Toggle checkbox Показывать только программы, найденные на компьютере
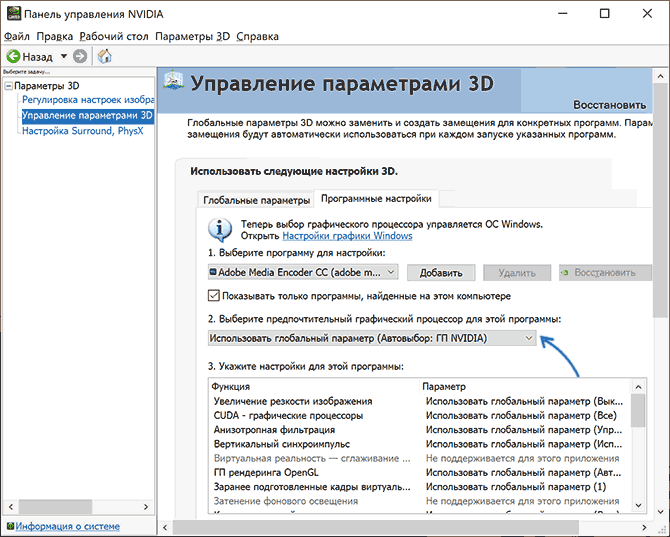The image size is (670, 537). (x=214, y=296)
